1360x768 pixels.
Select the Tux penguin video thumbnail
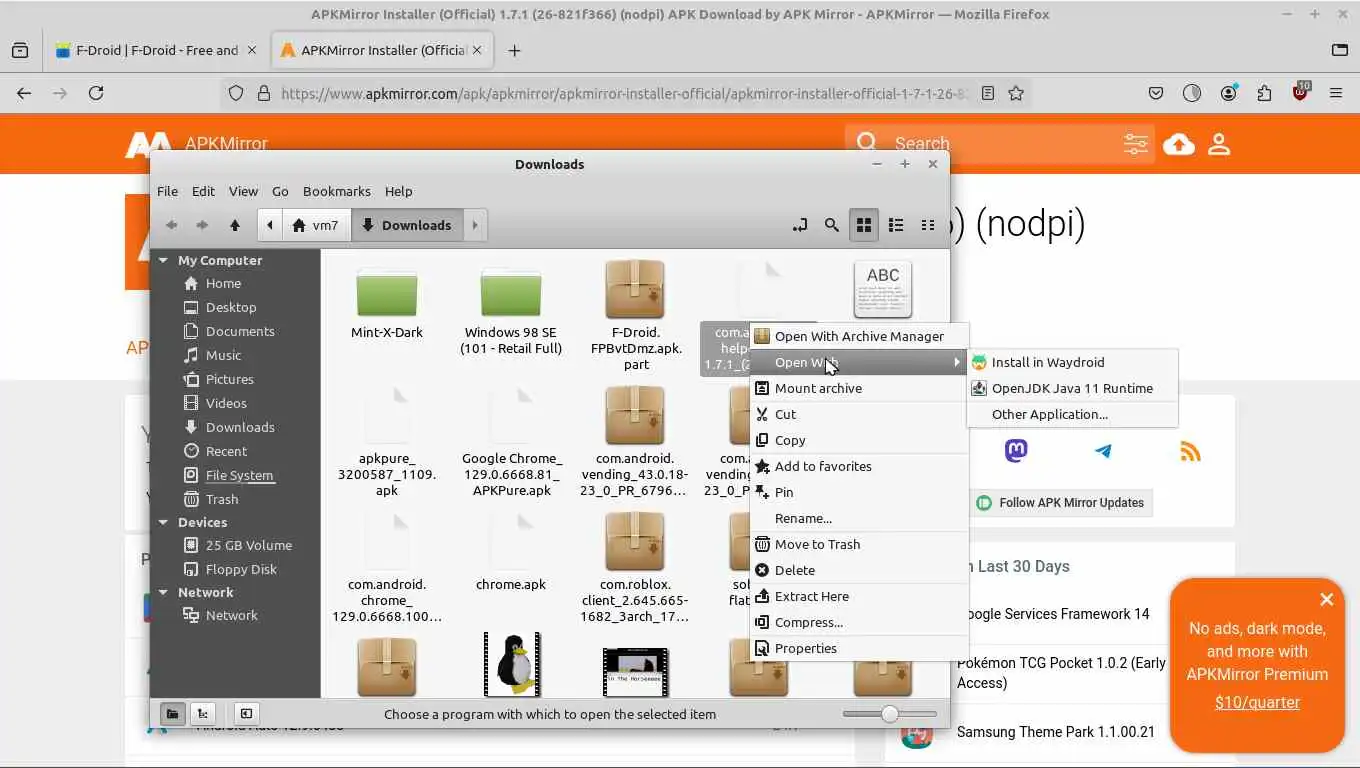511,664
